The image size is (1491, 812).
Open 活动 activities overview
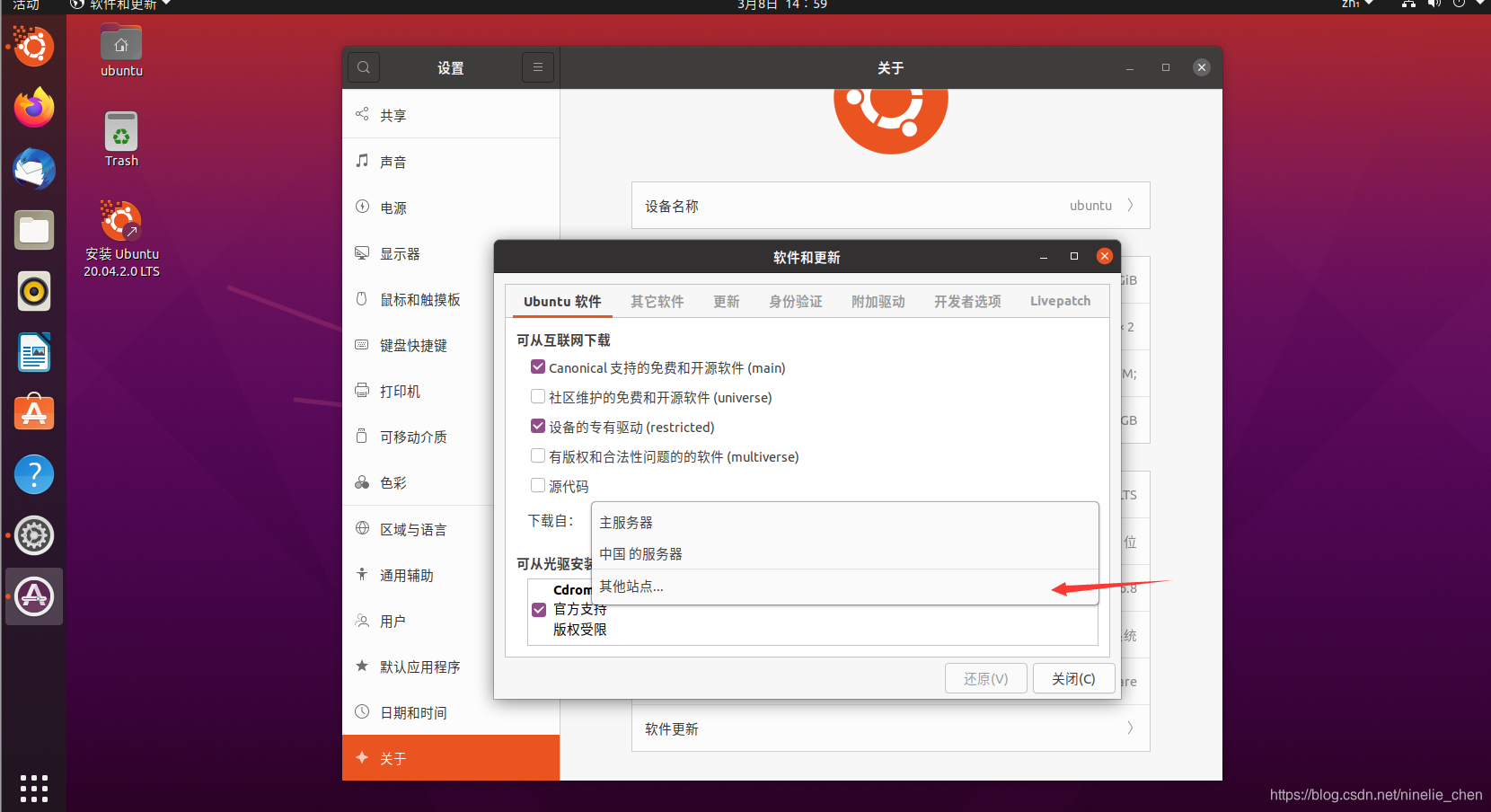26,5
